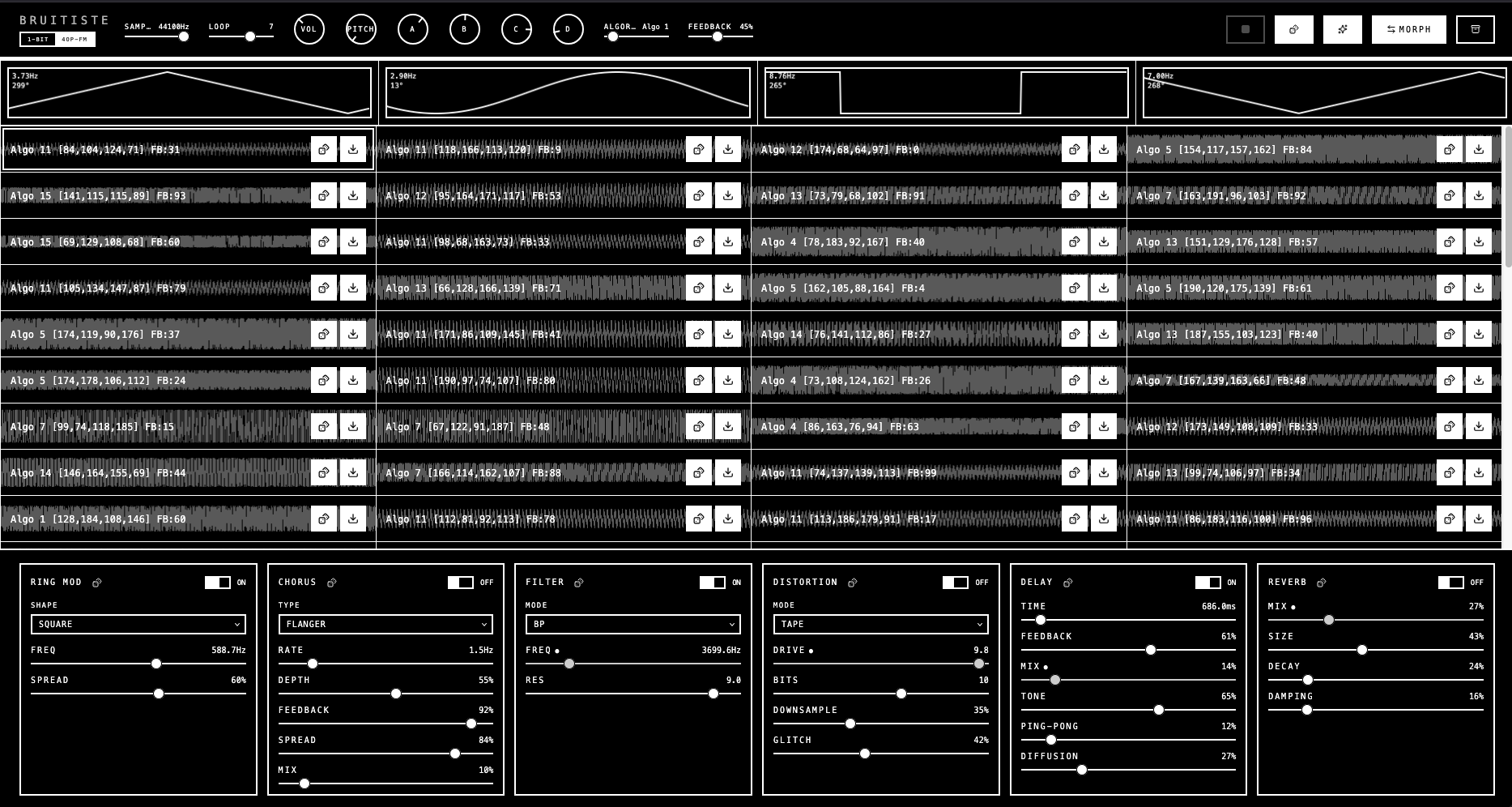Switch to the 4OP-FM mode tab
Image resolution: width=1512 pixels, height=807 pixels.
coord(75,39)
